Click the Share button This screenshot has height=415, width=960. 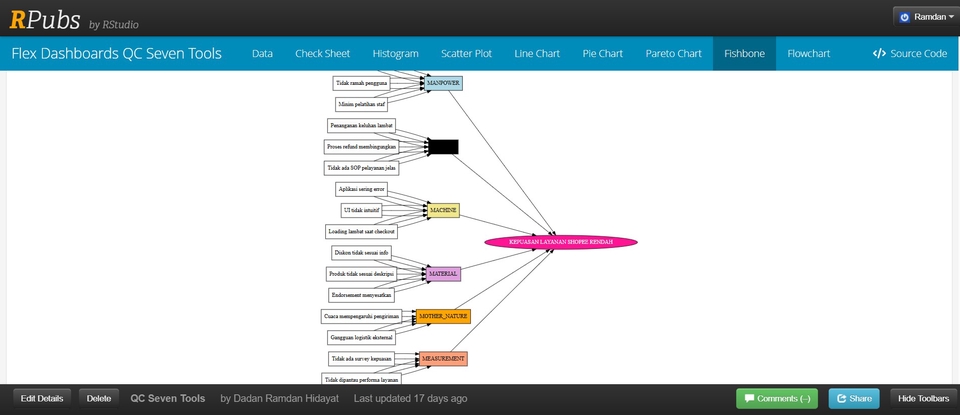pyautogui.click(x=854, y=398)
